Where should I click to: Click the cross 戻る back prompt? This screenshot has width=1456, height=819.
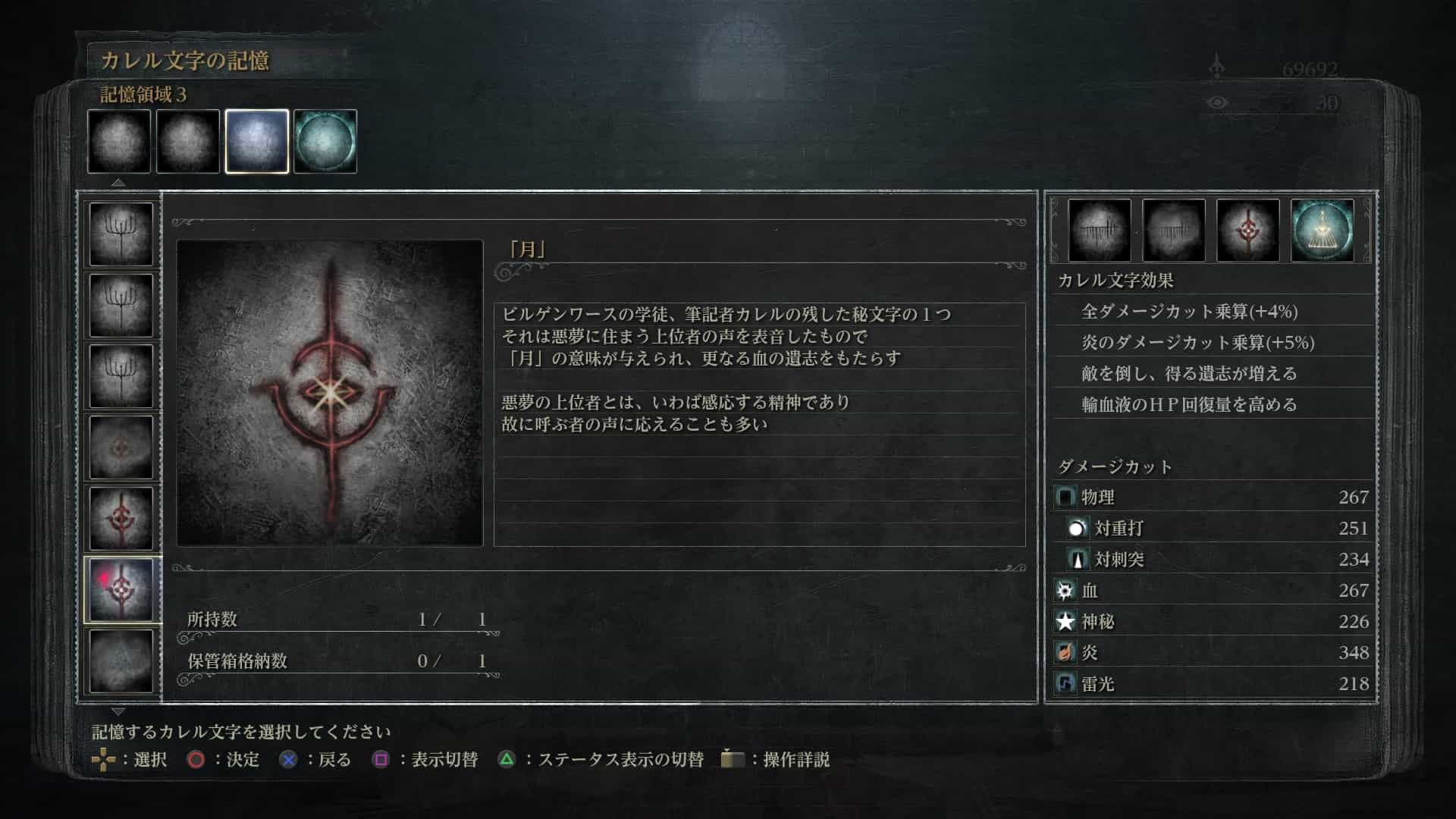point(315,759)
